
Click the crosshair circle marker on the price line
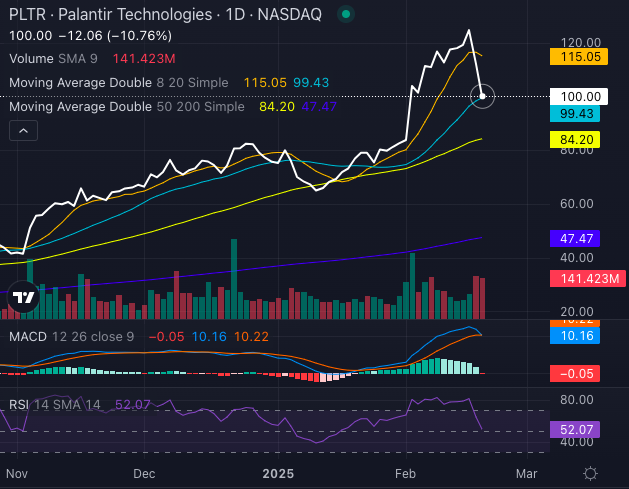point(483,96)
